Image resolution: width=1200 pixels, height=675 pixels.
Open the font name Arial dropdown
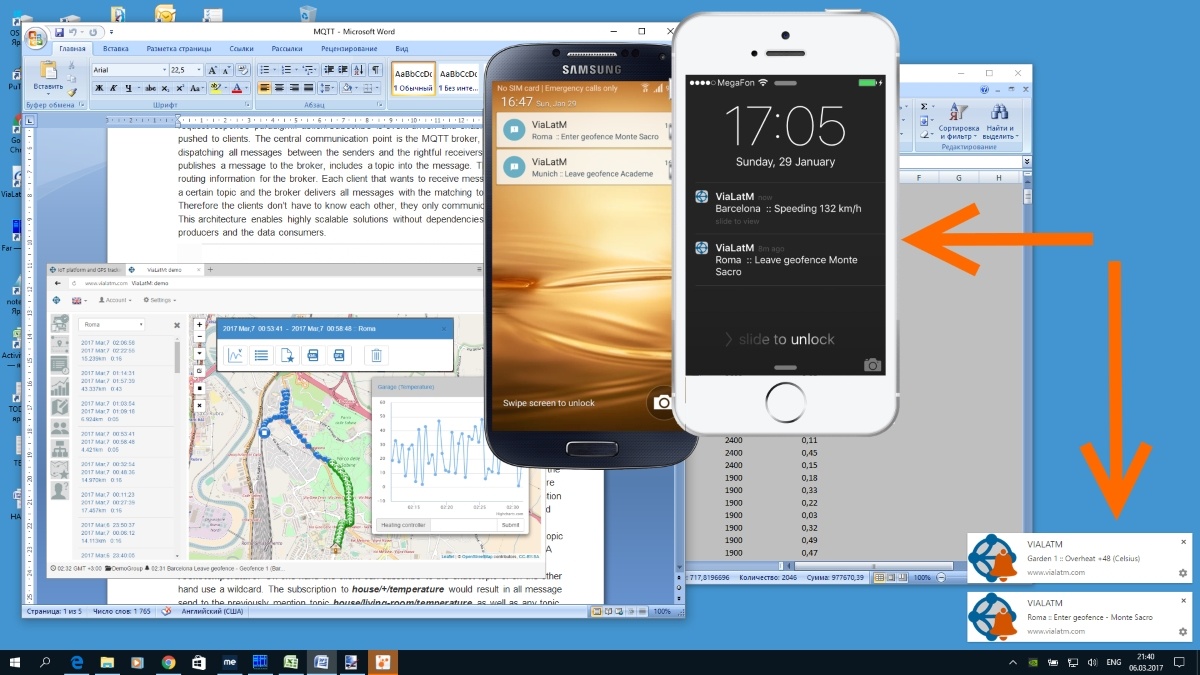[164, 70]
